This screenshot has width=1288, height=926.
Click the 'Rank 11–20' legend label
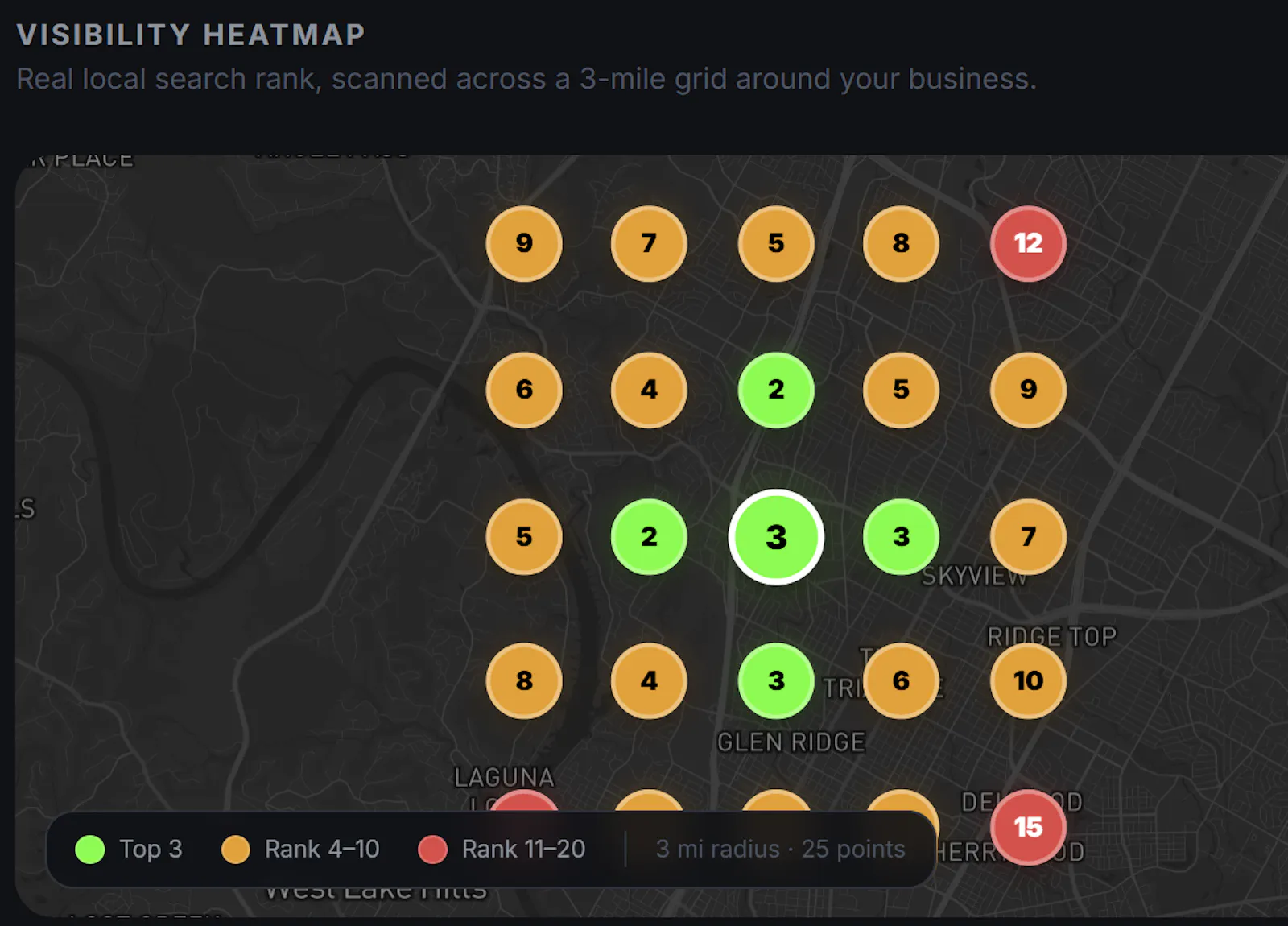tap(523, 849)
